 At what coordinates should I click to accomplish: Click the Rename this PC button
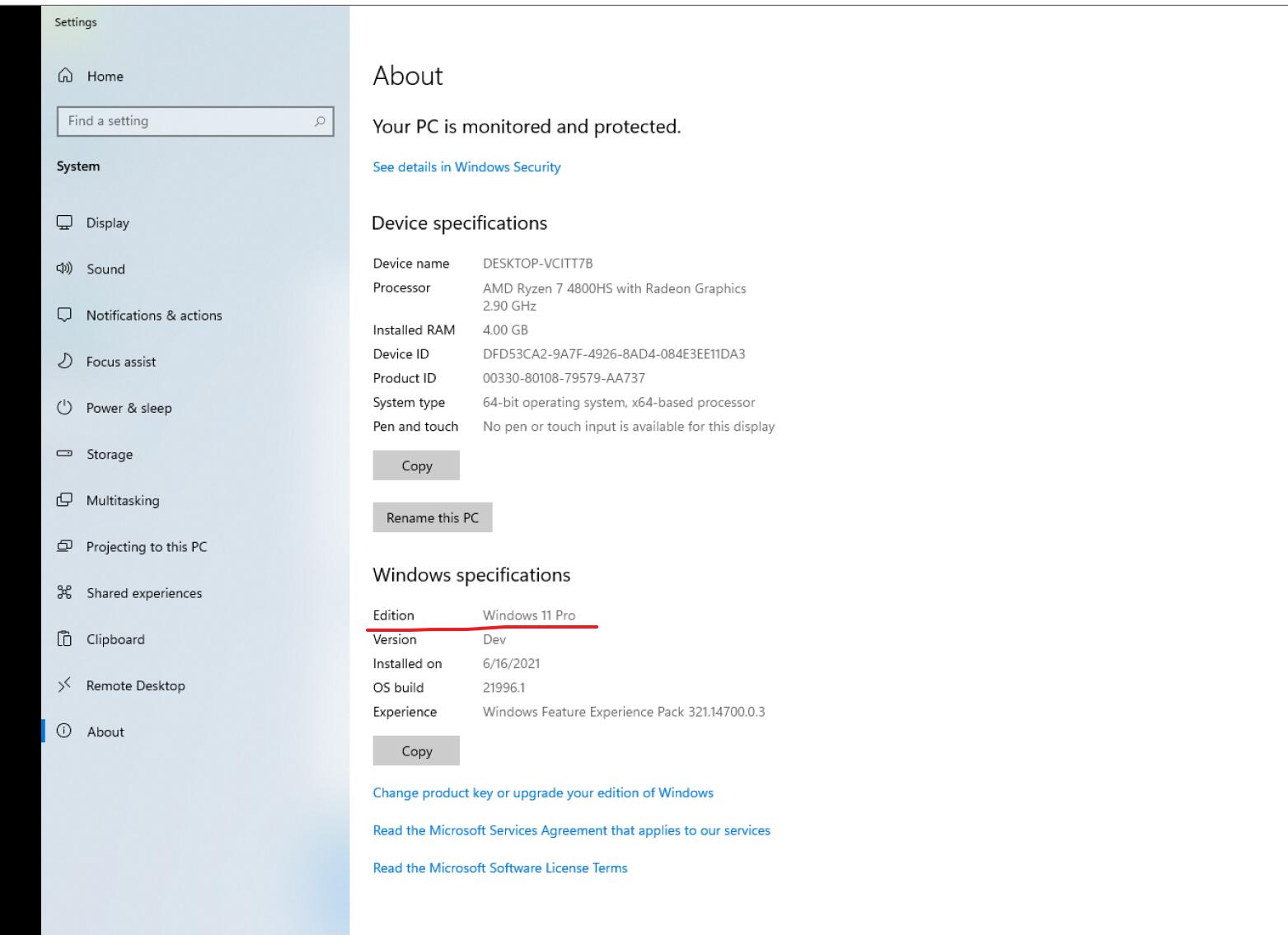coord(432,517)
